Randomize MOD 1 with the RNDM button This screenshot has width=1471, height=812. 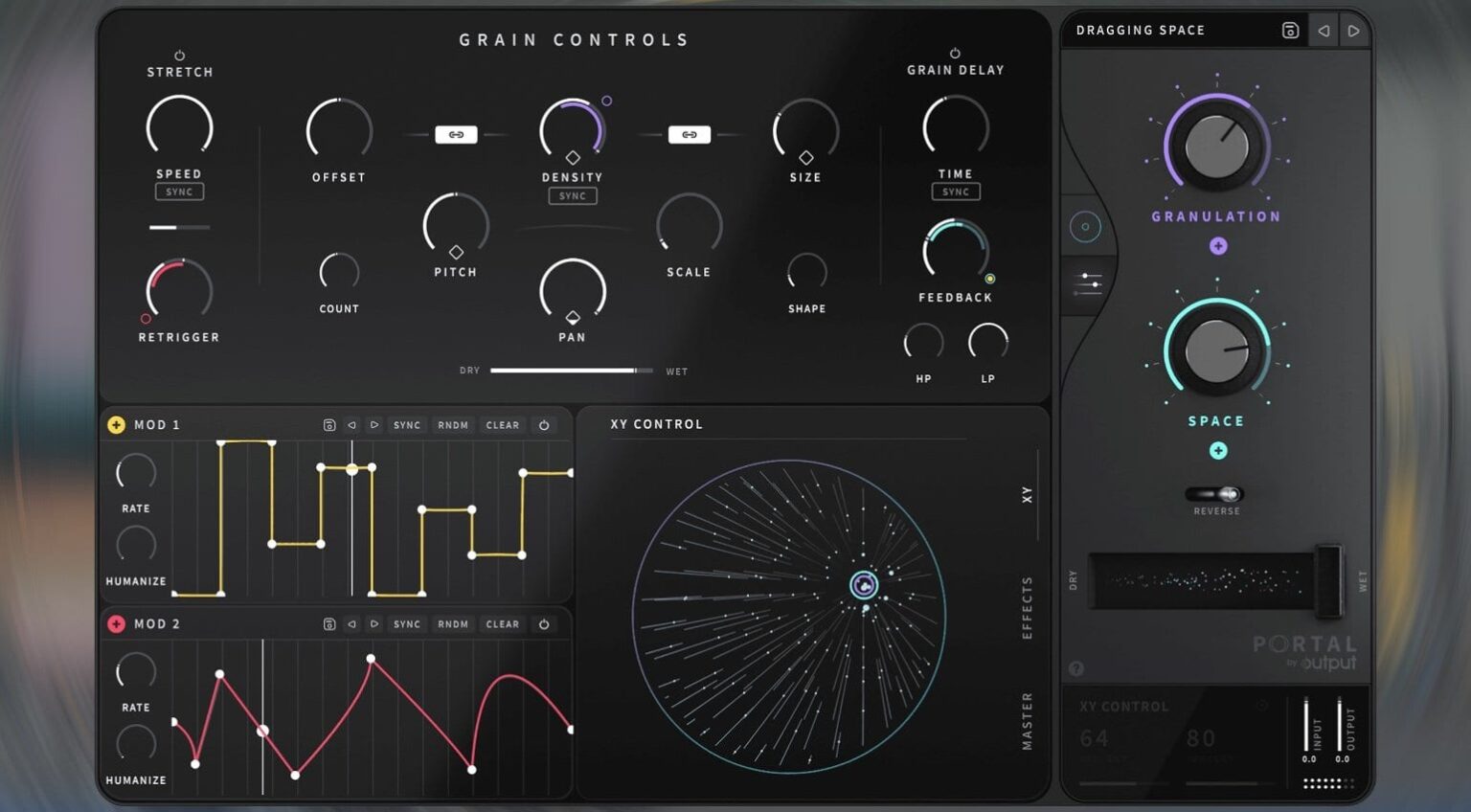(452, 424)
